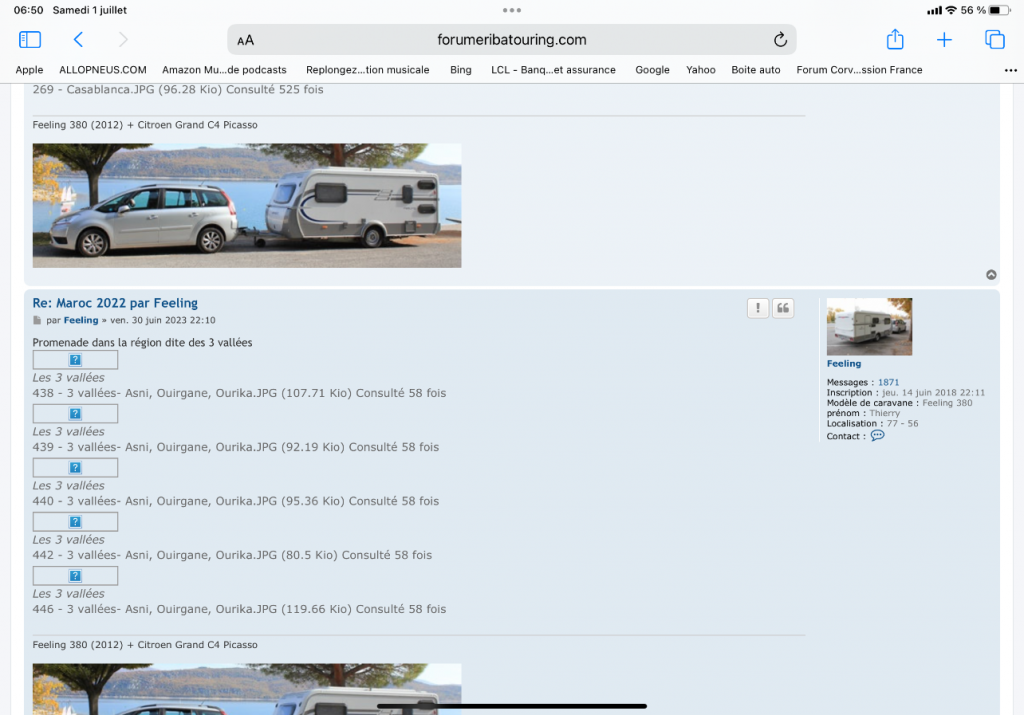Viewport: 1024px width, 715px height.
Task: Click the forumeribatouring.com address field
Action: (x=511, y=40)
